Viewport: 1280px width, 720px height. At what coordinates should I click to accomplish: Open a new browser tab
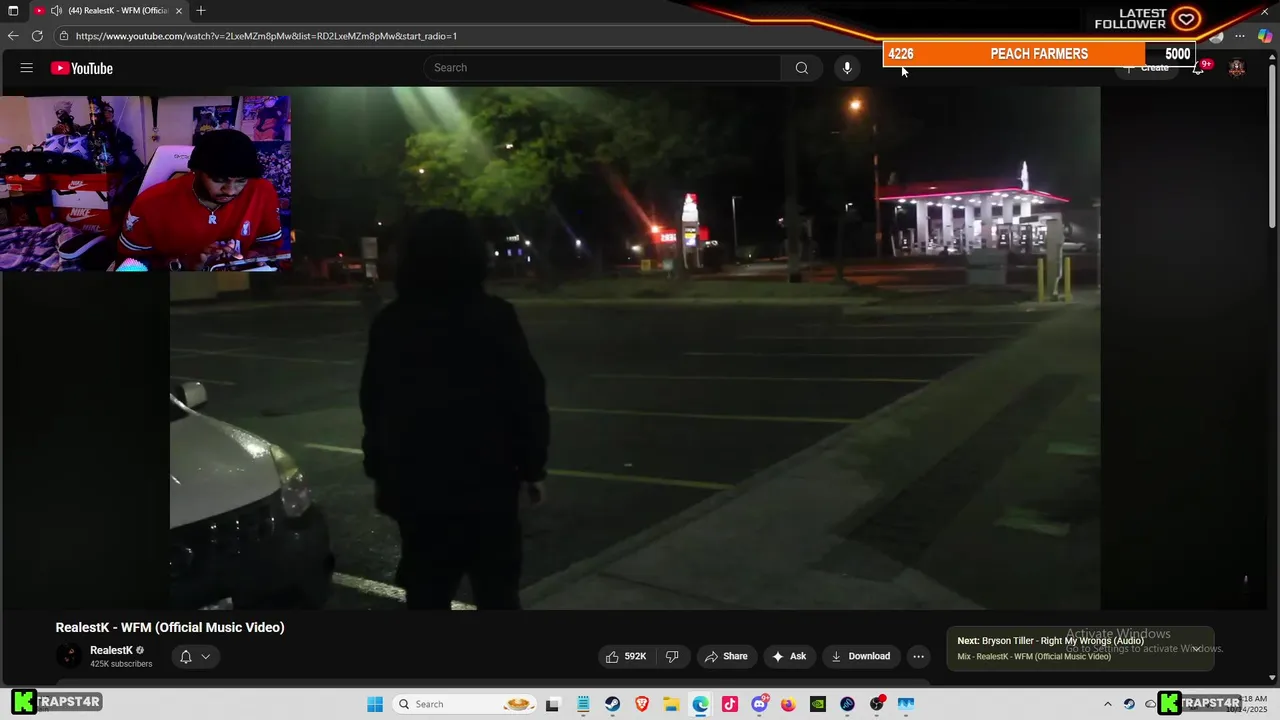(x=201, y=11)
